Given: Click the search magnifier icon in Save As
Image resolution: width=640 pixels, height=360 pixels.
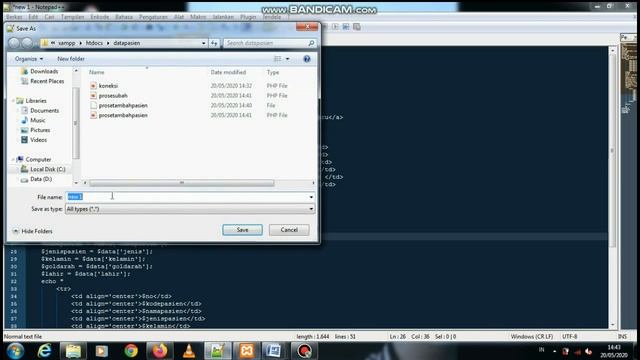Looking at the screenshot, I should [x=311, y=43].
